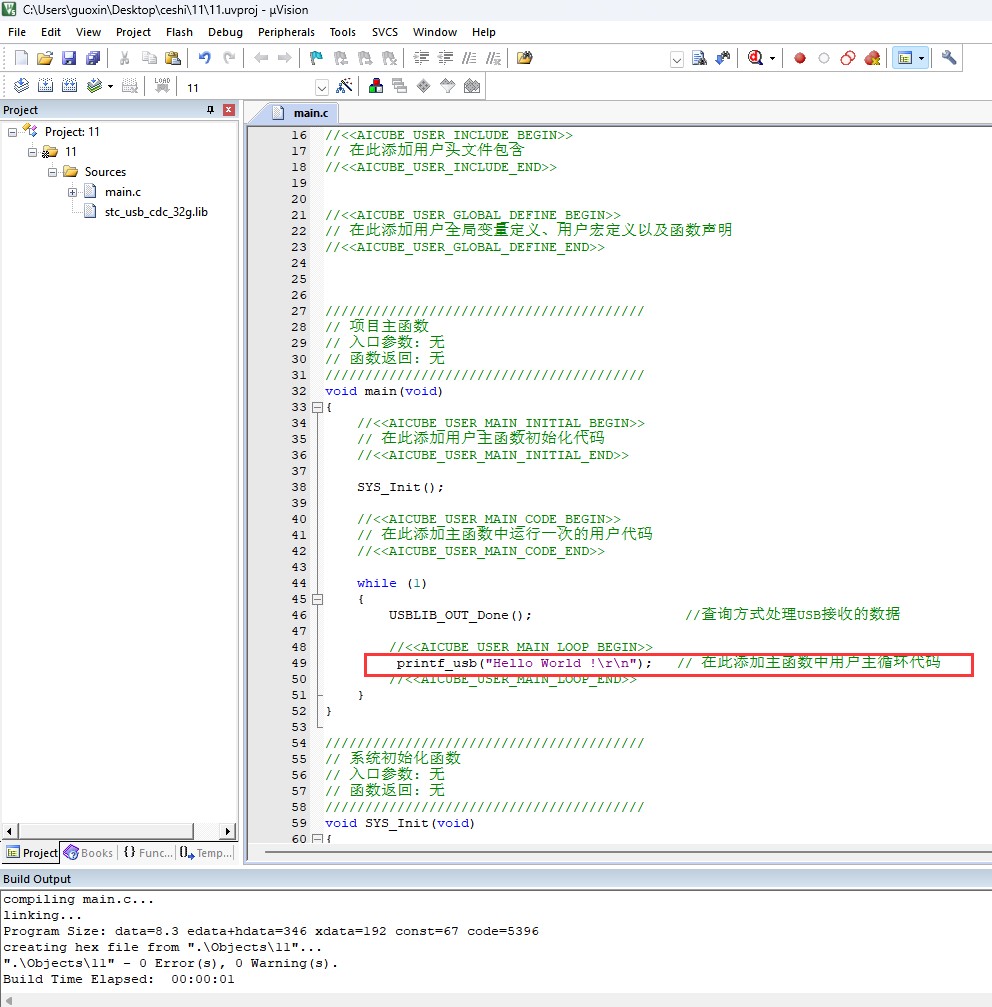Create a new file from the toolbar
Screen dimensions: 992x1007
pos(21,58)
